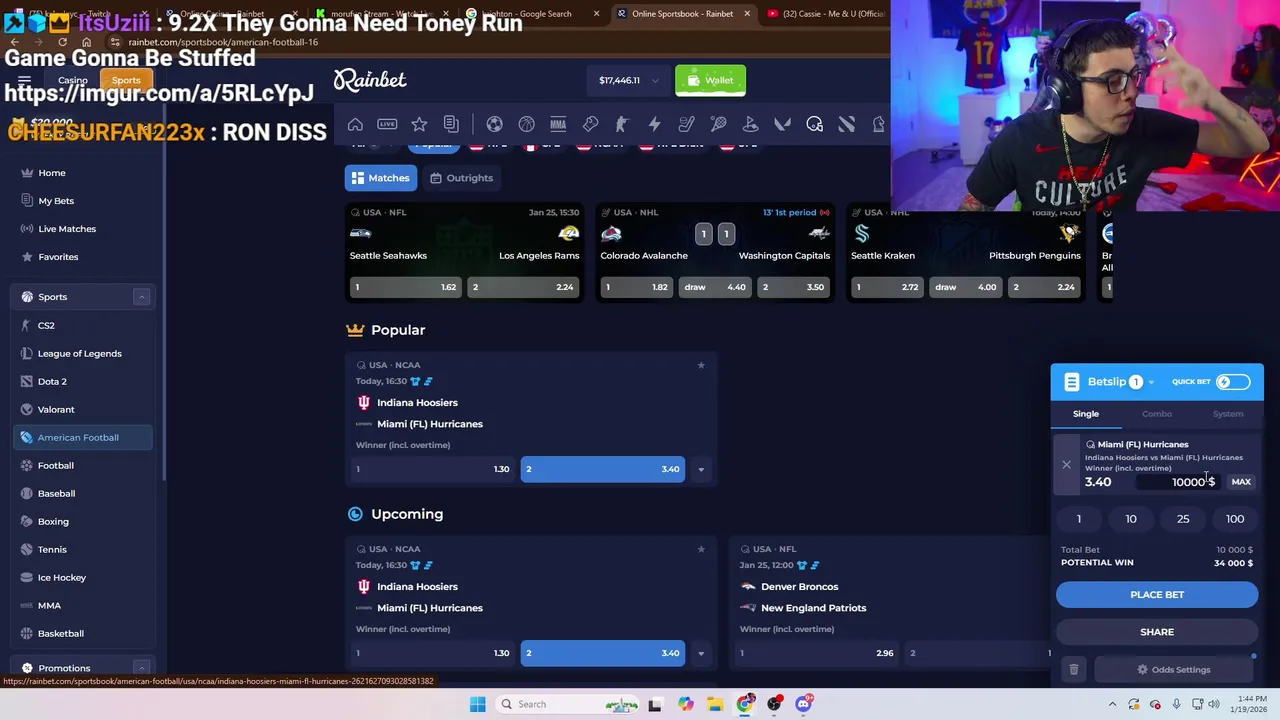The width and height of the screenshot is (1280, 720).
Task: Select the tennis racket sport icon
Action: point(718,124)
